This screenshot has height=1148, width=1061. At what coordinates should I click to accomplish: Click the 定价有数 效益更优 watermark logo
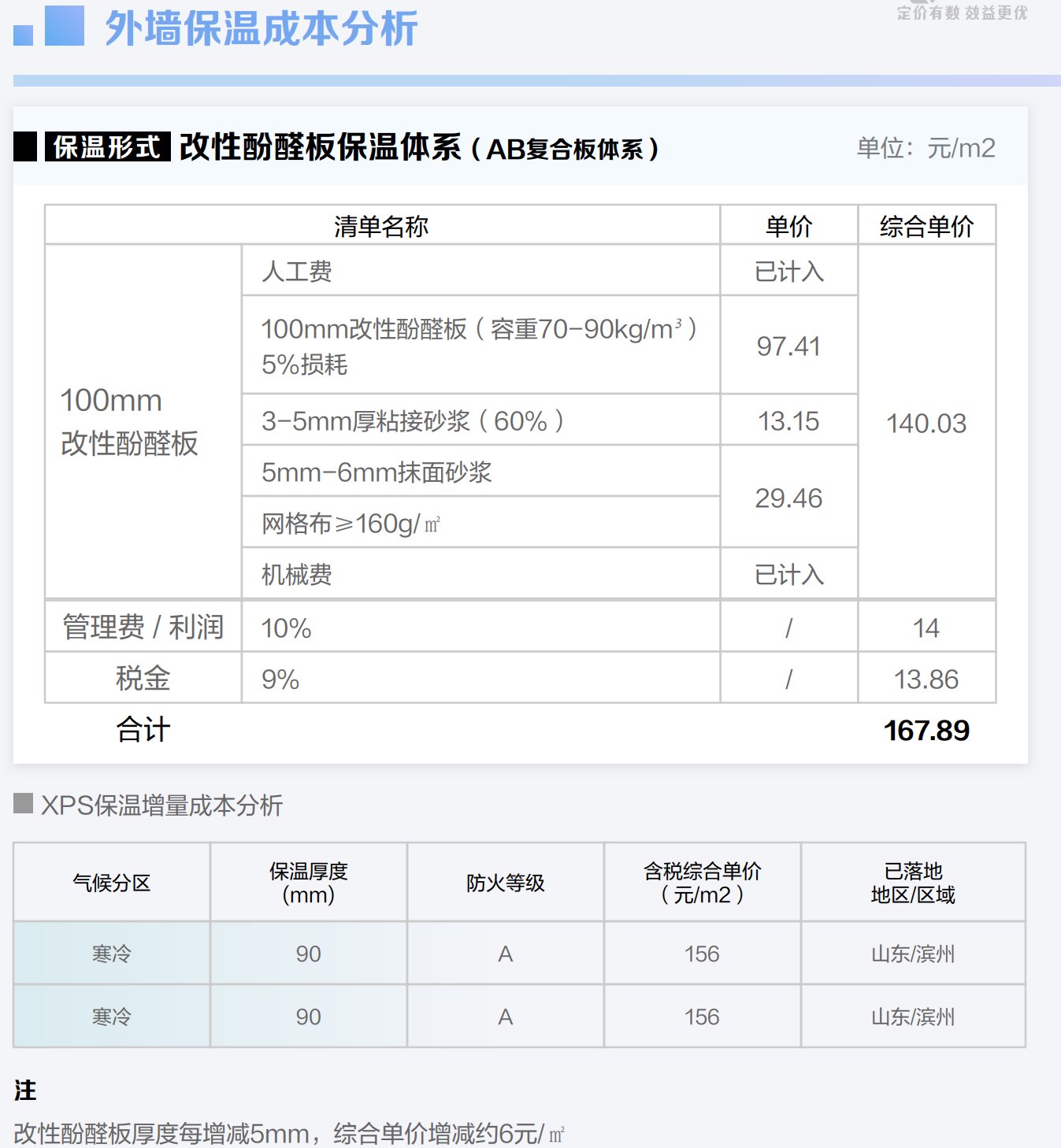click(x=962, y=11)
